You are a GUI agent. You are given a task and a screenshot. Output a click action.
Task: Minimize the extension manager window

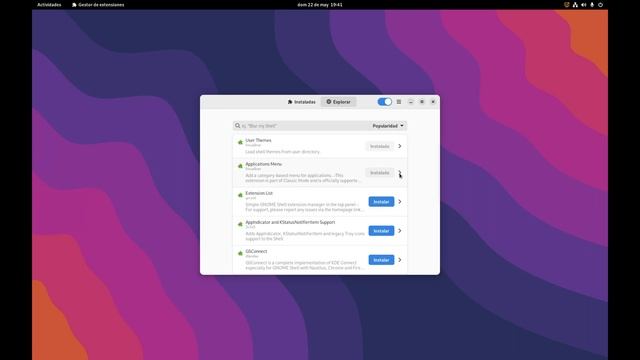tap(411, 102)
